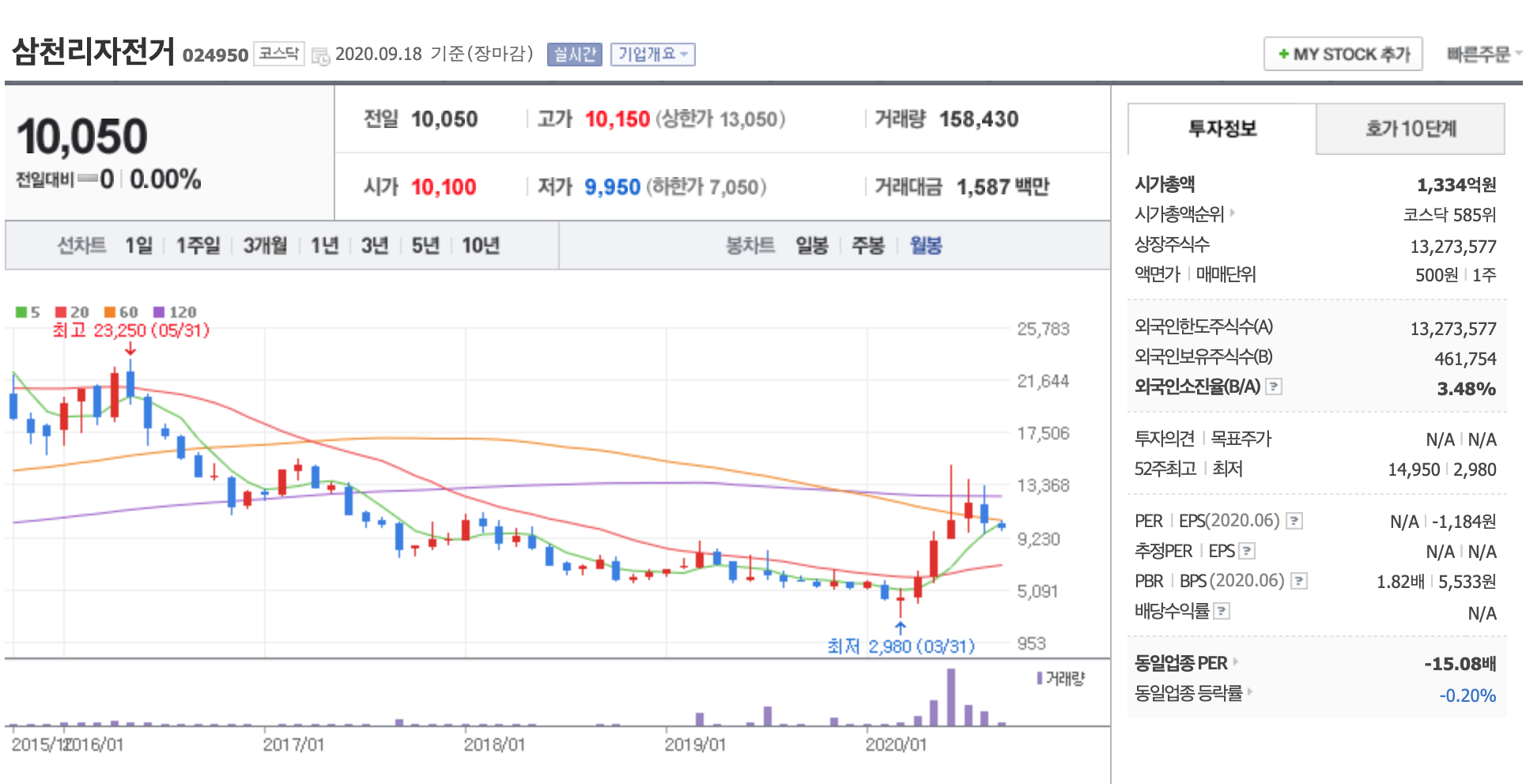The width and height of the screenshot is (1526, 784).
Task: Select the 1일 line chart
Action: [x=139, y=245]
